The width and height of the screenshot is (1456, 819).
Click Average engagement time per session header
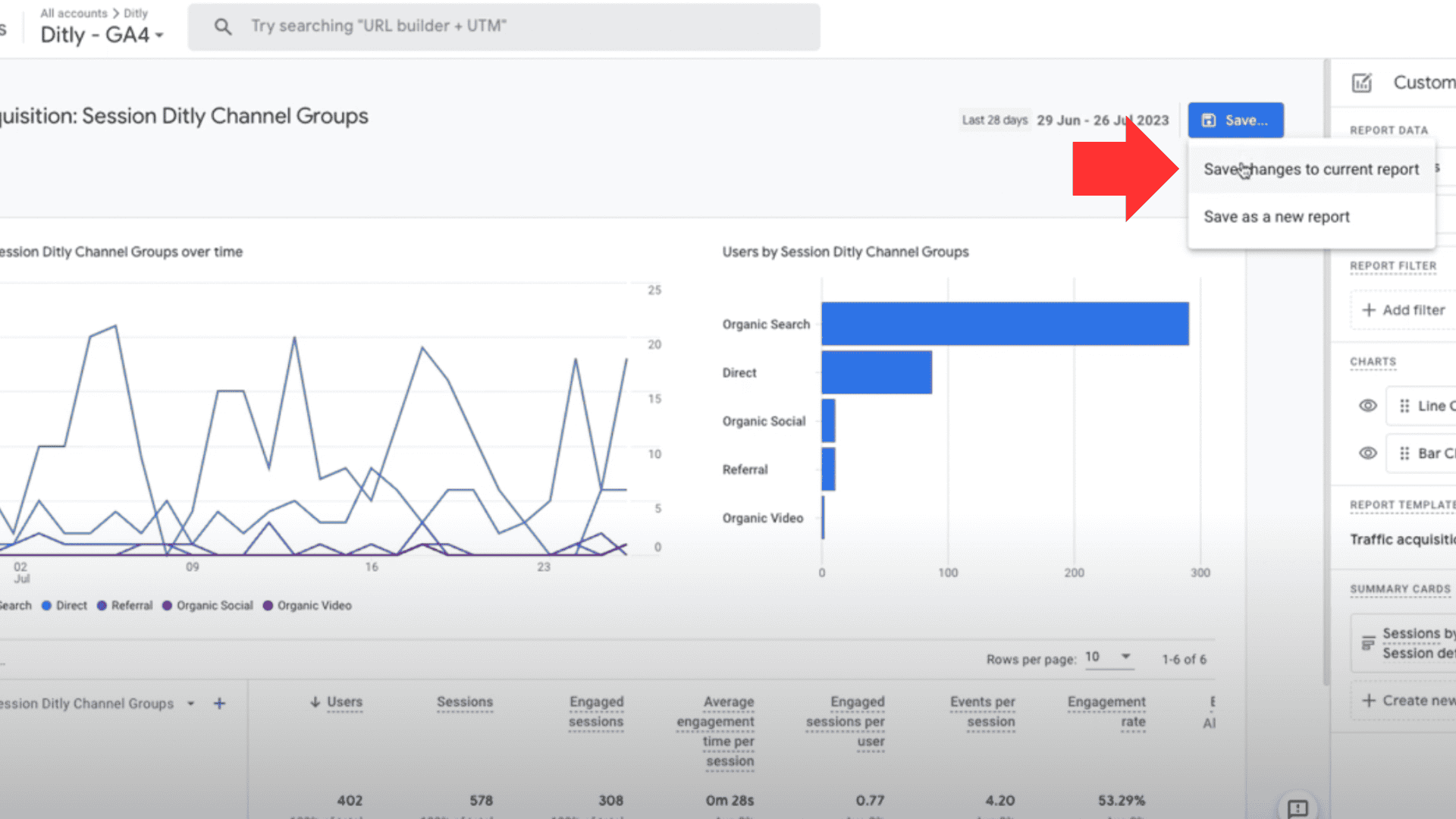coord(715,732)
